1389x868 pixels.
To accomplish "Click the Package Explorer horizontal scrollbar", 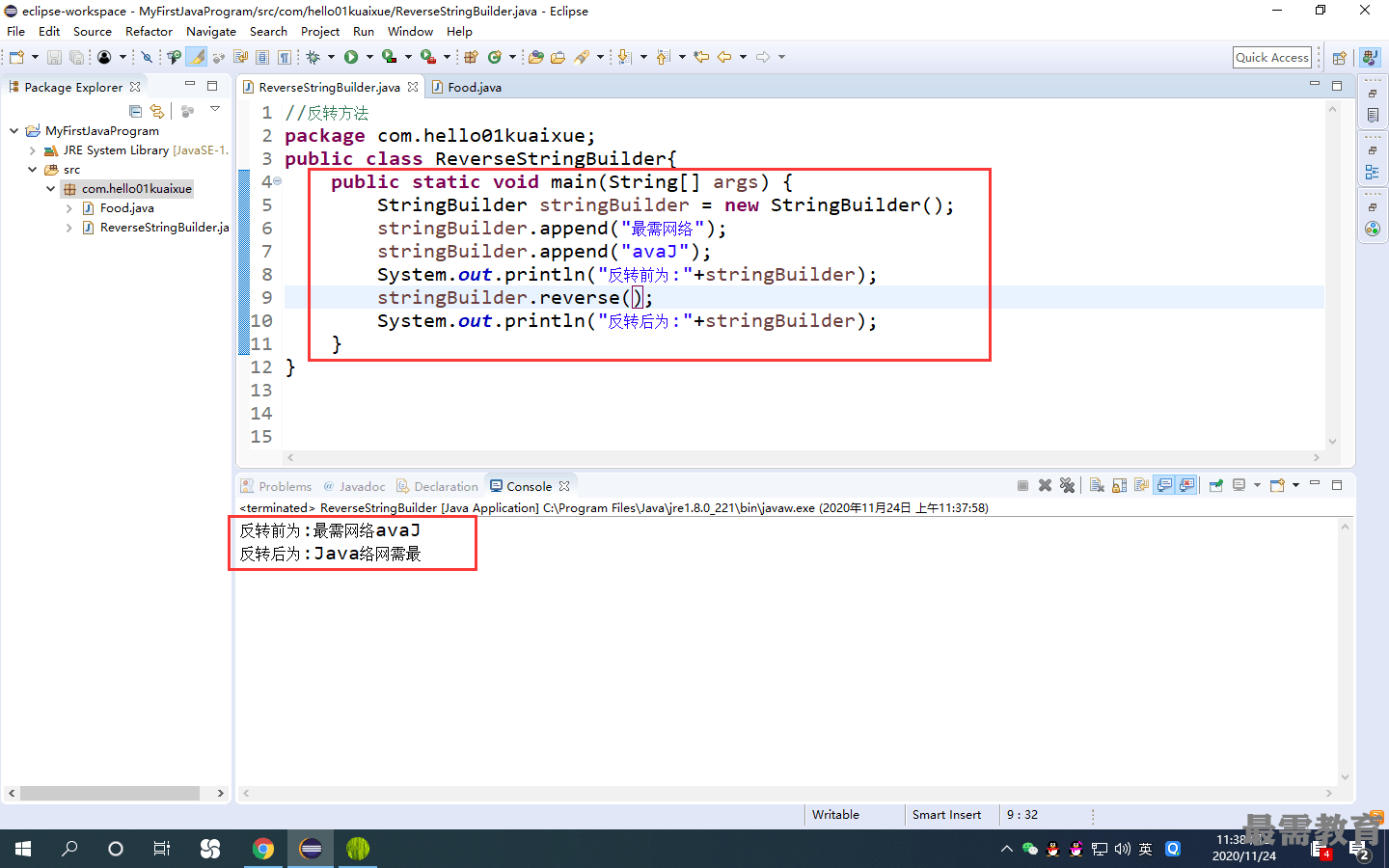I will (110, 793).
